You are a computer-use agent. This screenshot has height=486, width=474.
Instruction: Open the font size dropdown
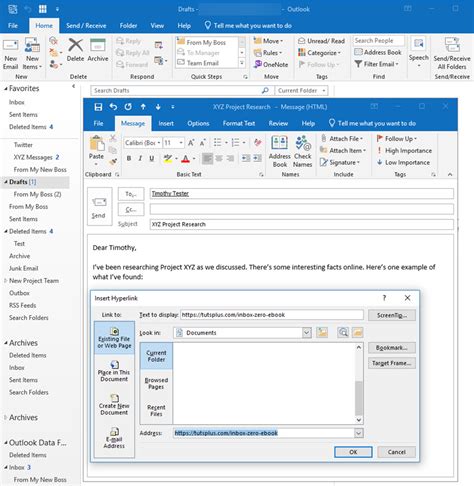click(x=181, y=143)
